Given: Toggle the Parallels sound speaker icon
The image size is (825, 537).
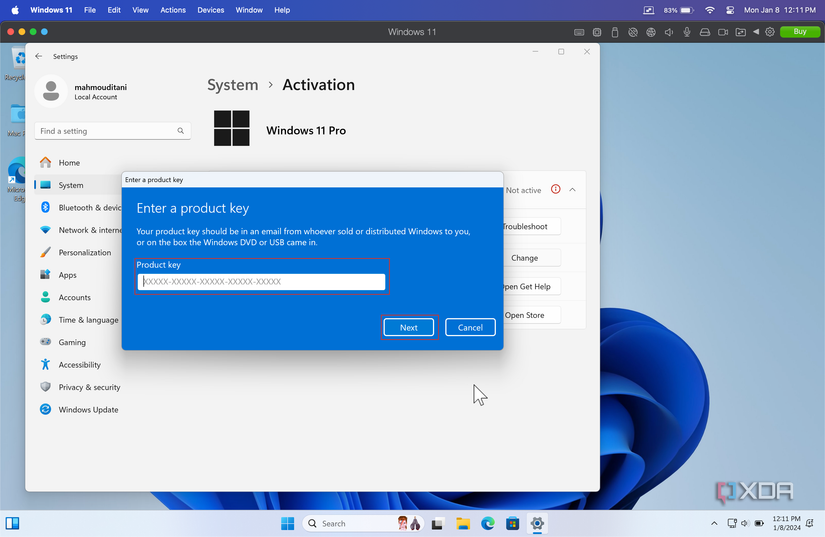Looking at the screenshot, I should [x=669, y=32].
